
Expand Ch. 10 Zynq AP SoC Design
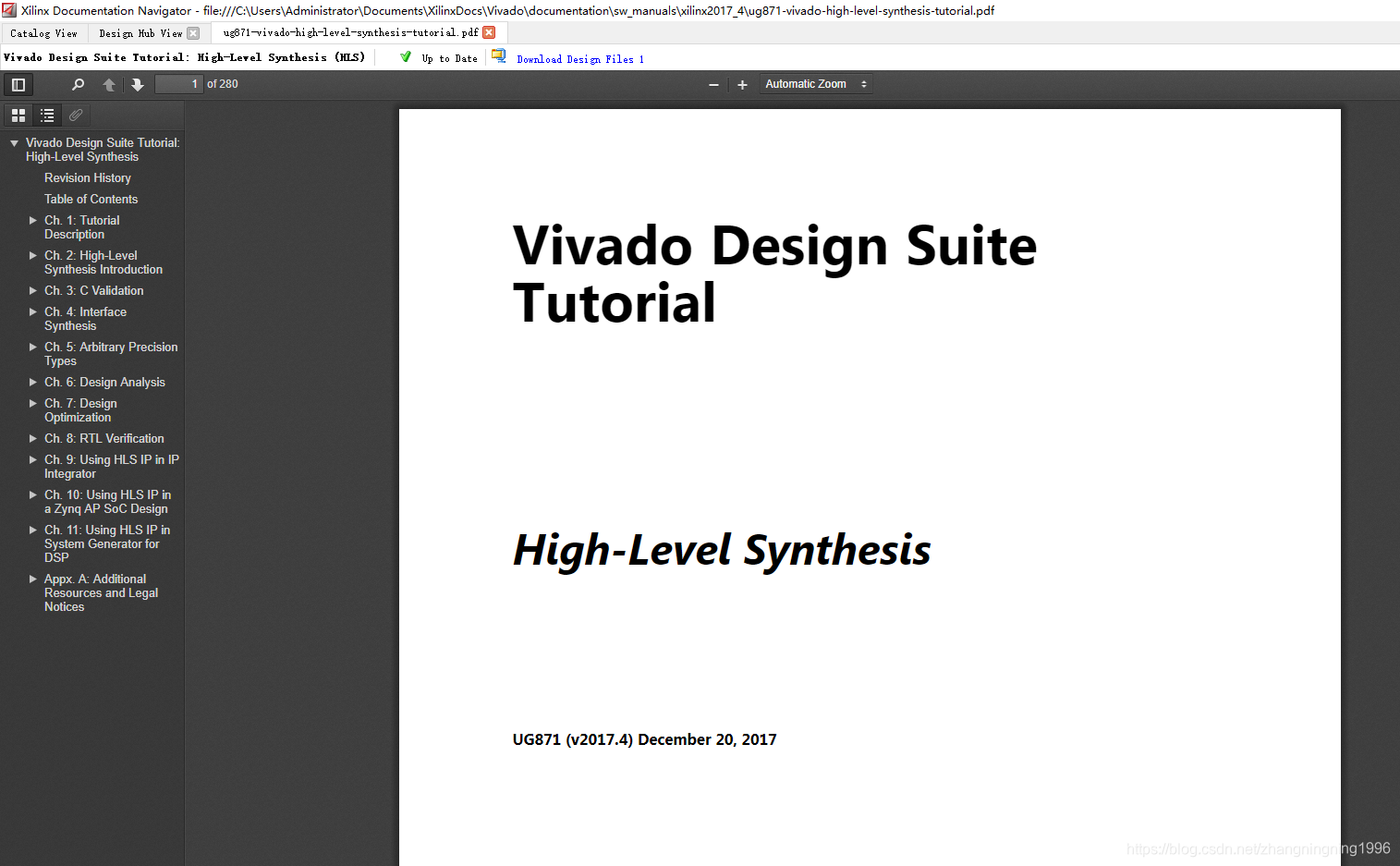(x=33, y=495)
